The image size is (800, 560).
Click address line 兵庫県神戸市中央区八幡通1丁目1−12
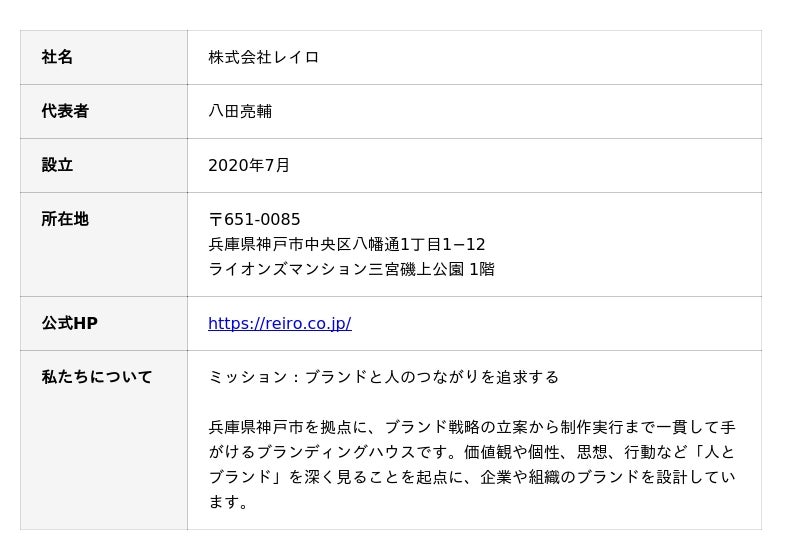(x=347, y=244)
